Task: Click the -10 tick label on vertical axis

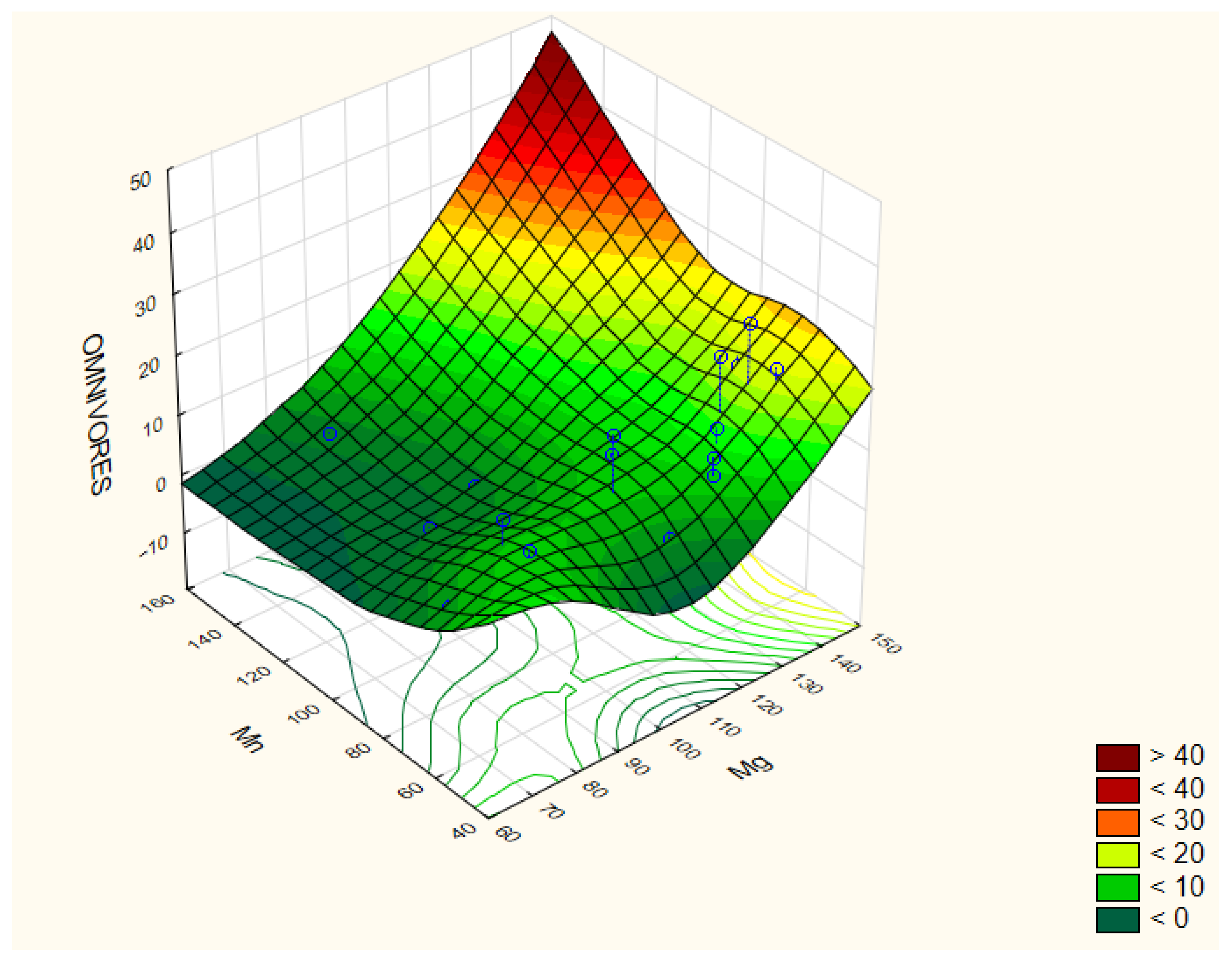Action: click(x=154, y=545)
